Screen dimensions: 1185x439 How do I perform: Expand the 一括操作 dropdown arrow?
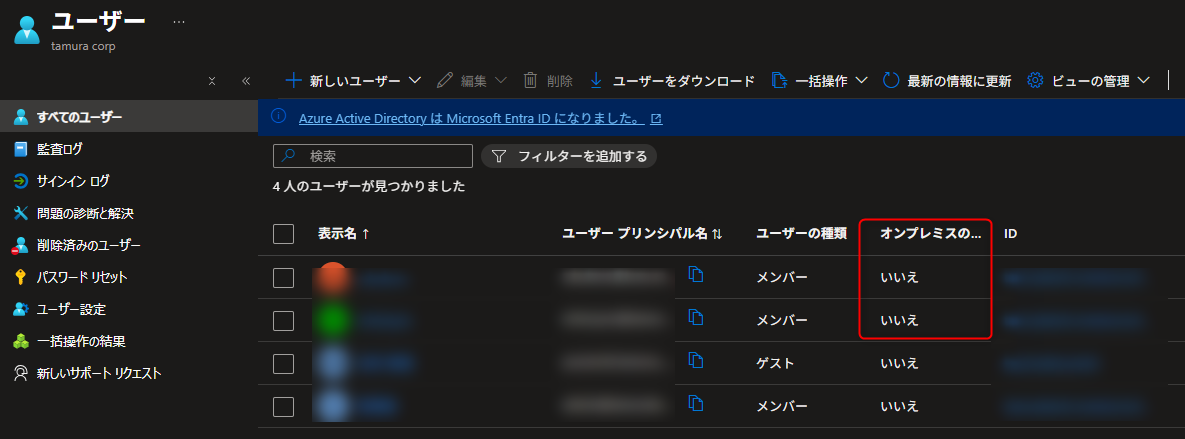[861, 80]
